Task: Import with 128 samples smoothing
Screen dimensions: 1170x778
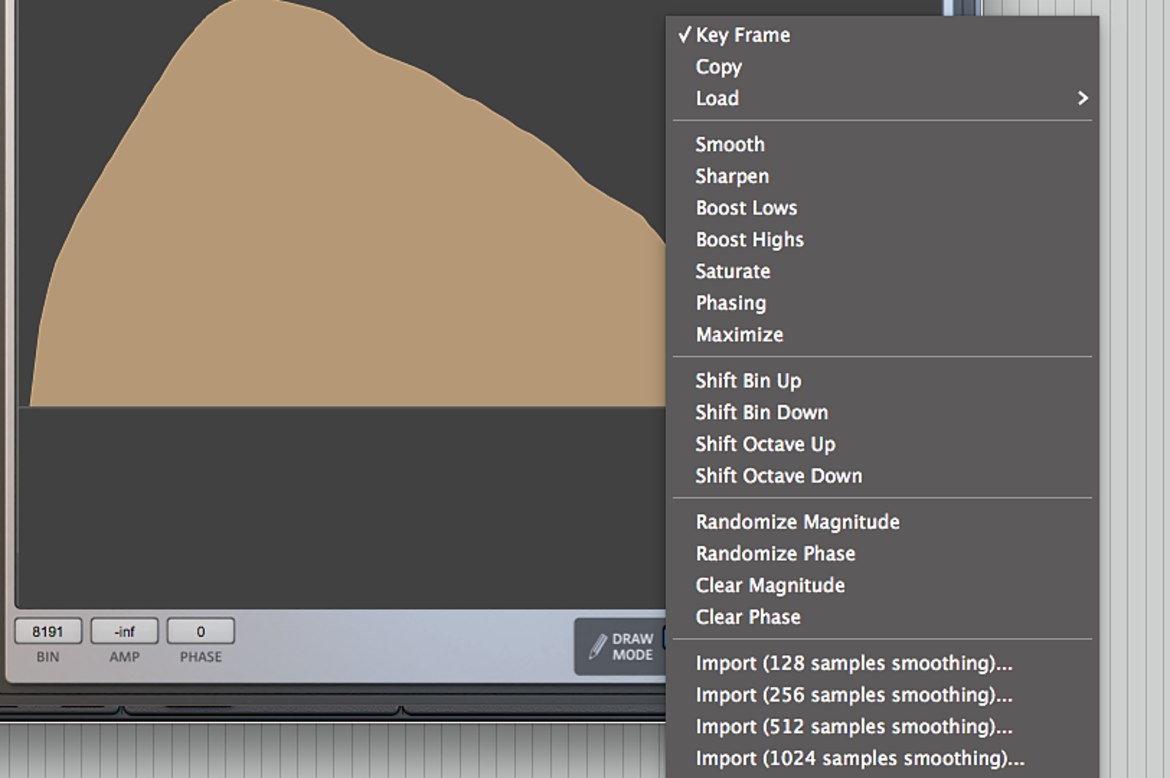Action: tap(882, 663)
